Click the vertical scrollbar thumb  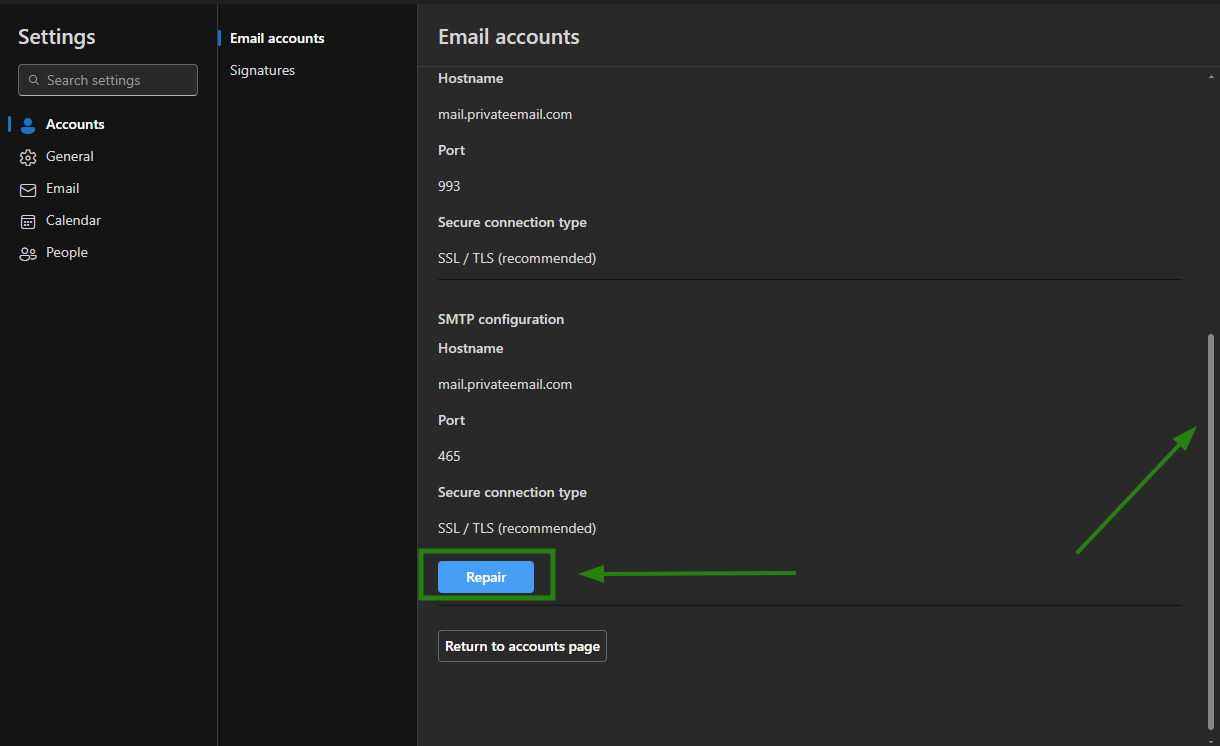pyautogui.click(x=1211, y=530)
